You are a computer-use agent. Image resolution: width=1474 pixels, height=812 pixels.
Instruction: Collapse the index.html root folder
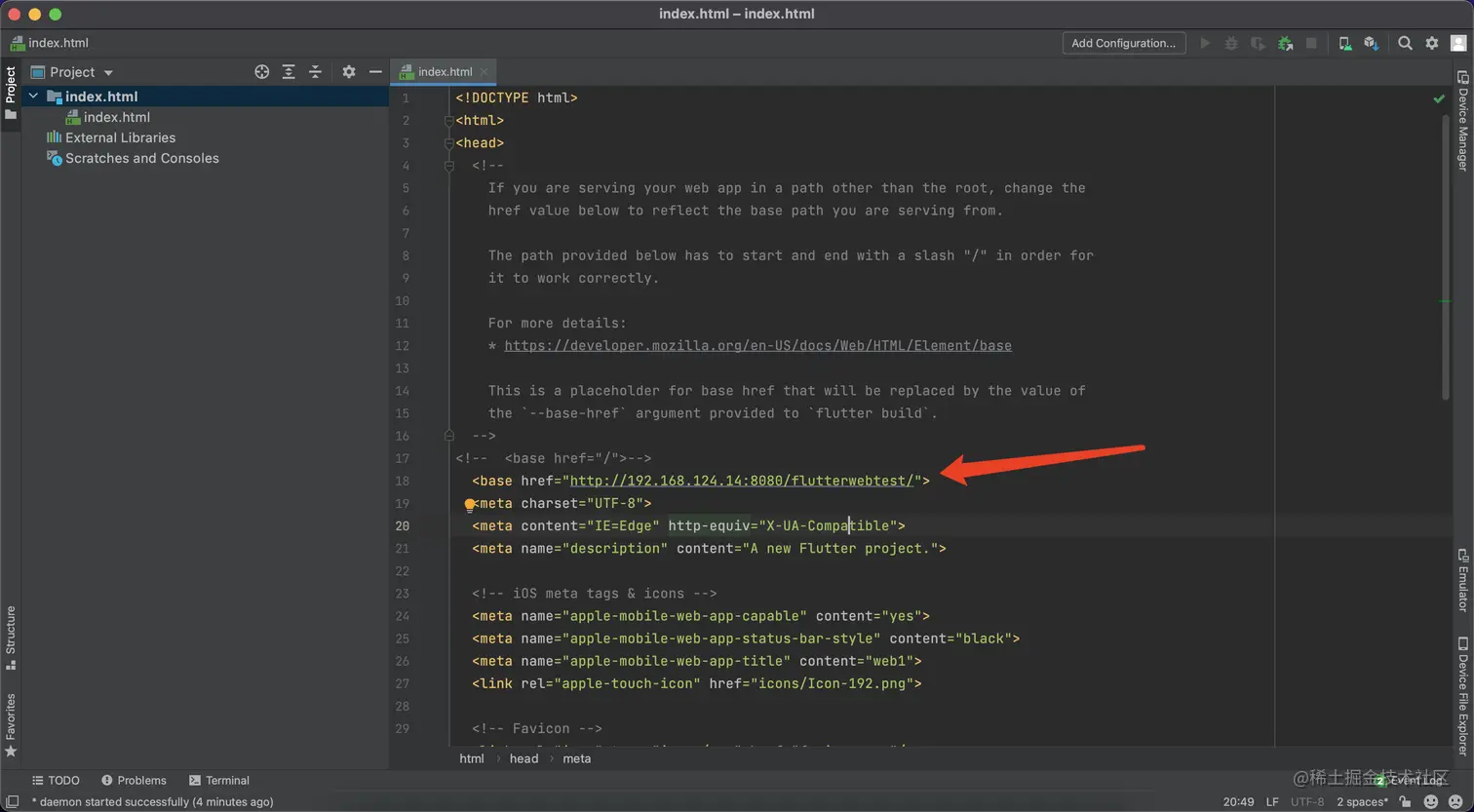pyautogui.click(x=34, y=97)
